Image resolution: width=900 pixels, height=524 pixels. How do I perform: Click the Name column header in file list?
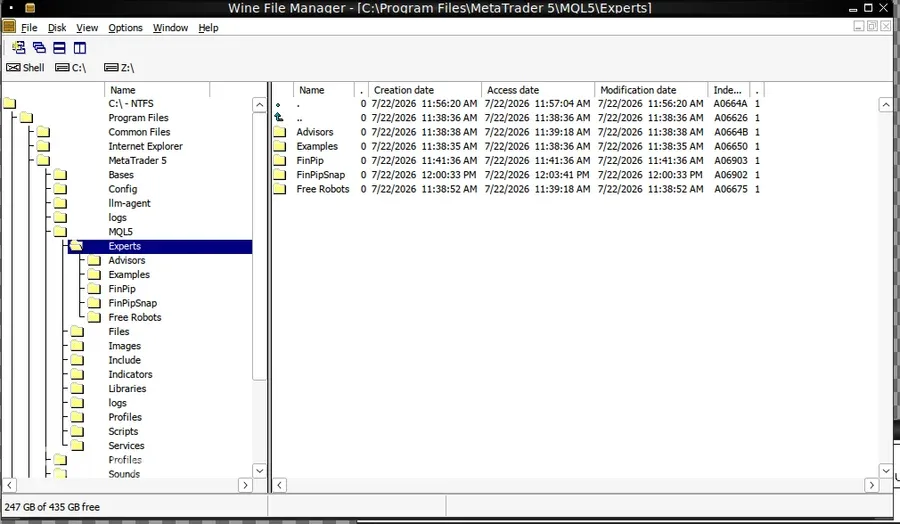tap(324, 90)
